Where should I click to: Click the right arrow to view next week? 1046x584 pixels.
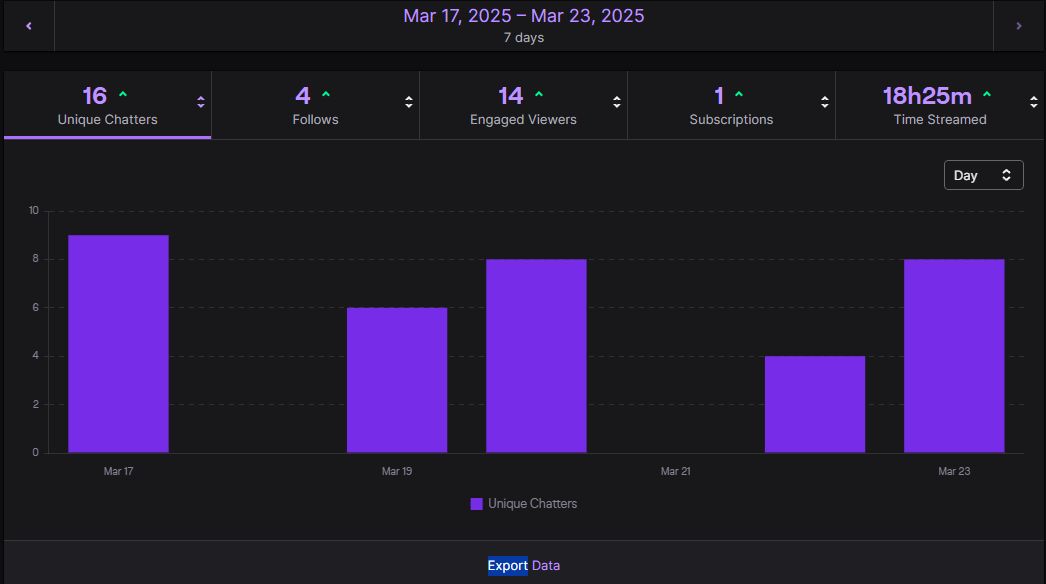(1019, 25)
